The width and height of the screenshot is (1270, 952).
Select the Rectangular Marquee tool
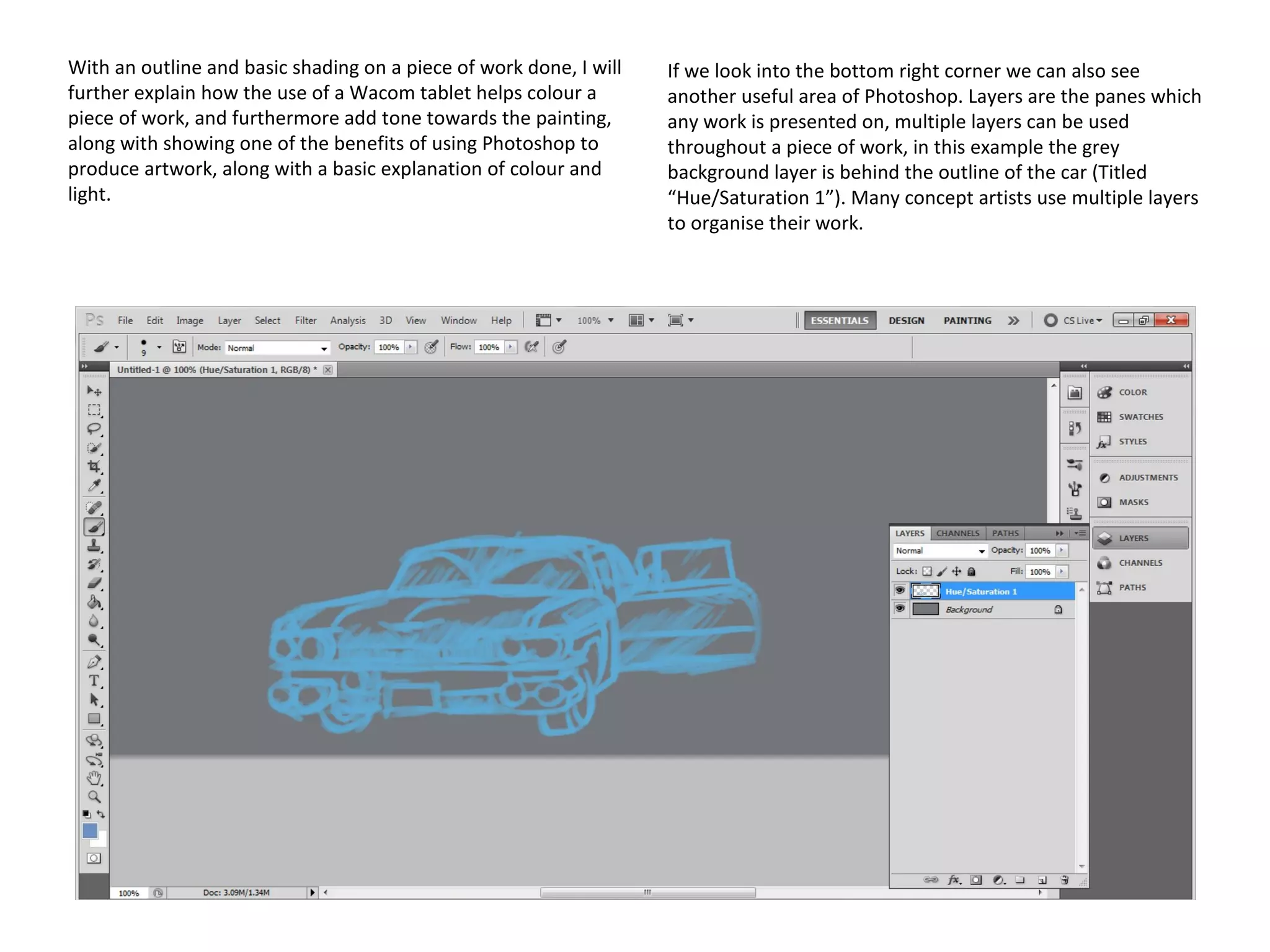click(x=94, y=410)
